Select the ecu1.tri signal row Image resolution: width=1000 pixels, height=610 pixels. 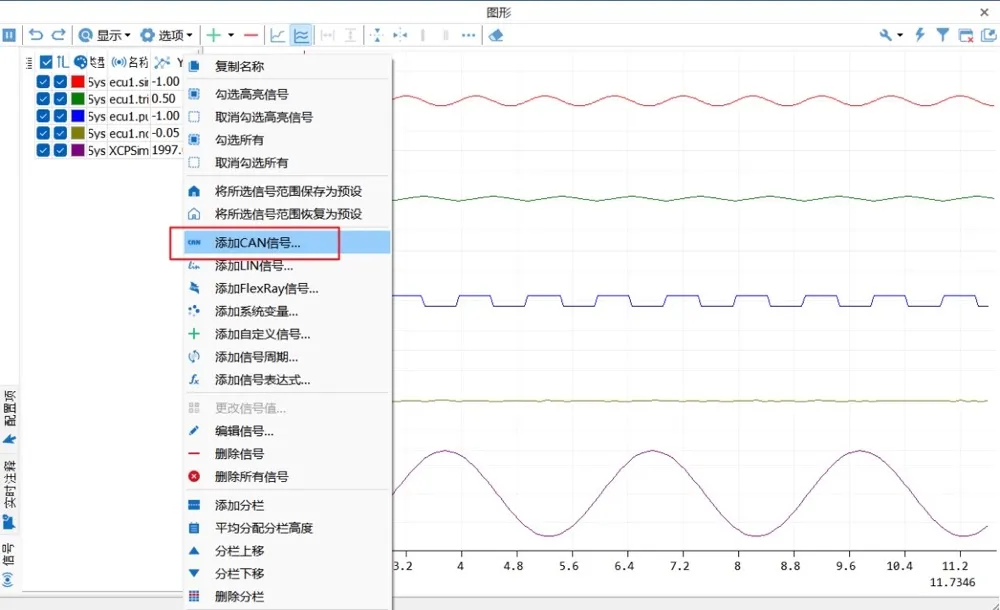(108, 99)
